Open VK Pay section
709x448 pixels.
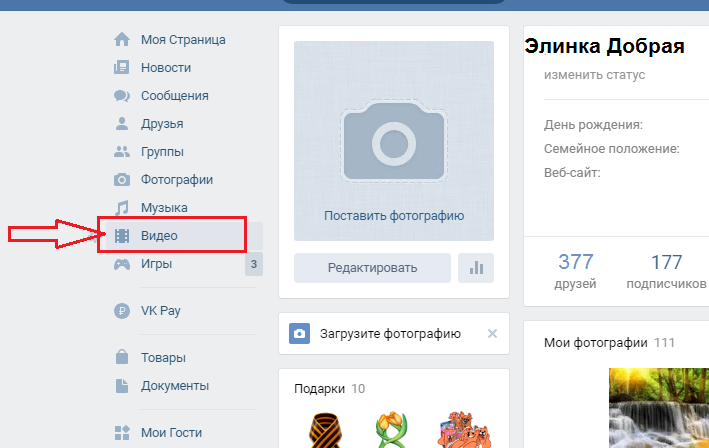point(161,311)
